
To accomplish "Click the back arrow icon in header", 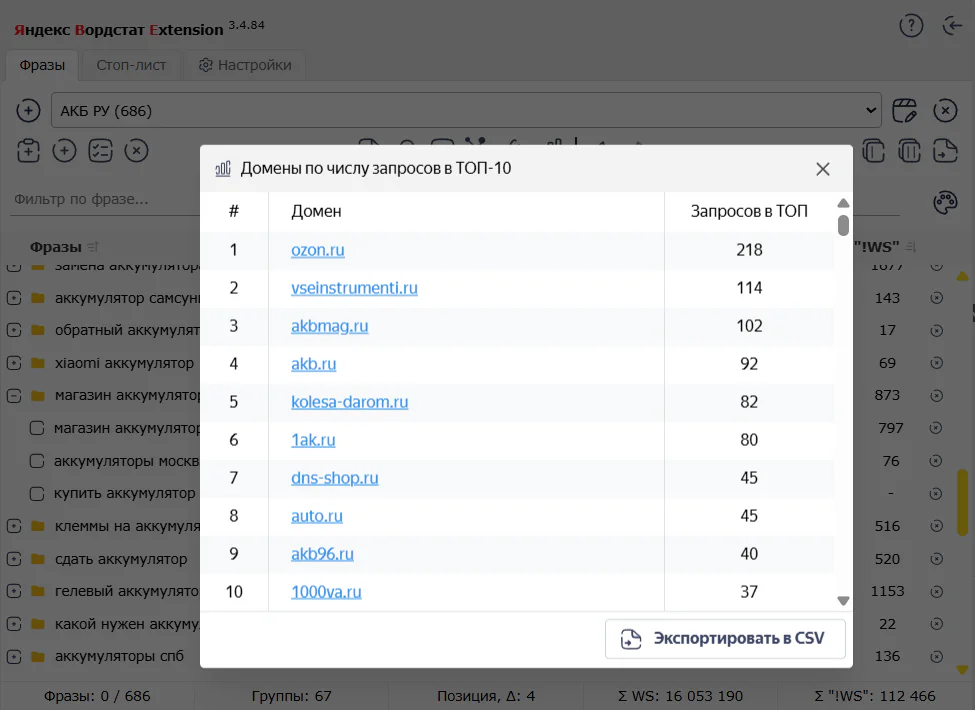I will coord(952,25).
